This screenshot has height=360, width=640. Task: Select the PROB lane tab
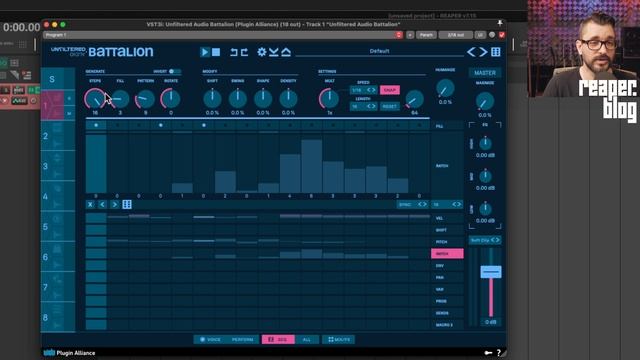tap(447, 301)
